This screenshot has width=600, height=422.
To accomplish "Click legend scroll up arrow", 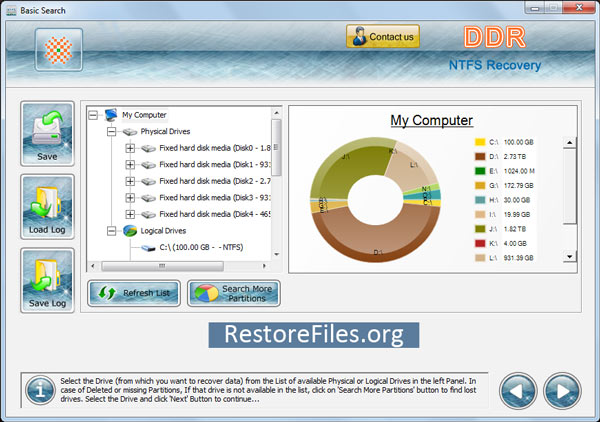I will [569, 142].
